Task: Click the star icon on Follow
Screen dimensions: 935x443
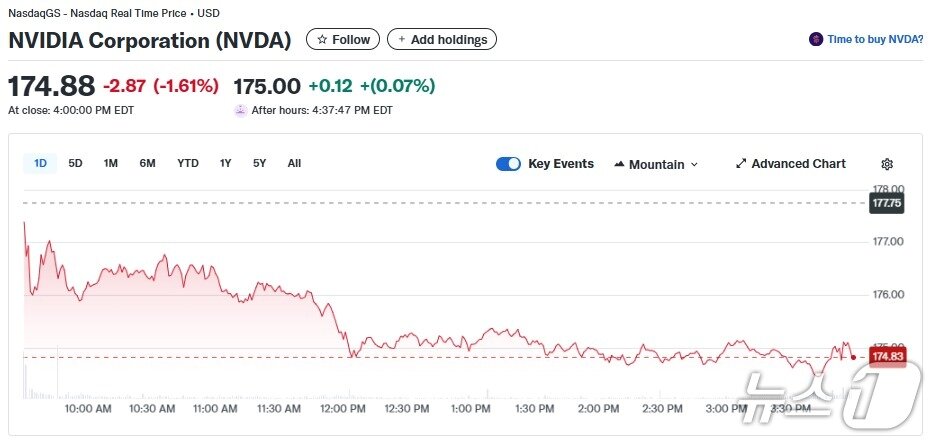Action: click(x=322, y=40)
